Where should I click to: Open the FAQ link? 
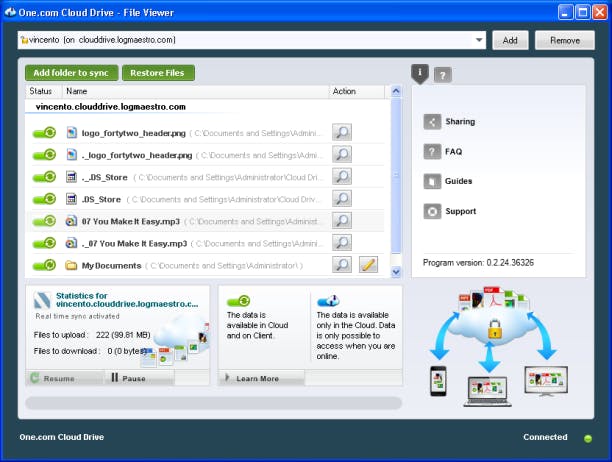(454, 151)
